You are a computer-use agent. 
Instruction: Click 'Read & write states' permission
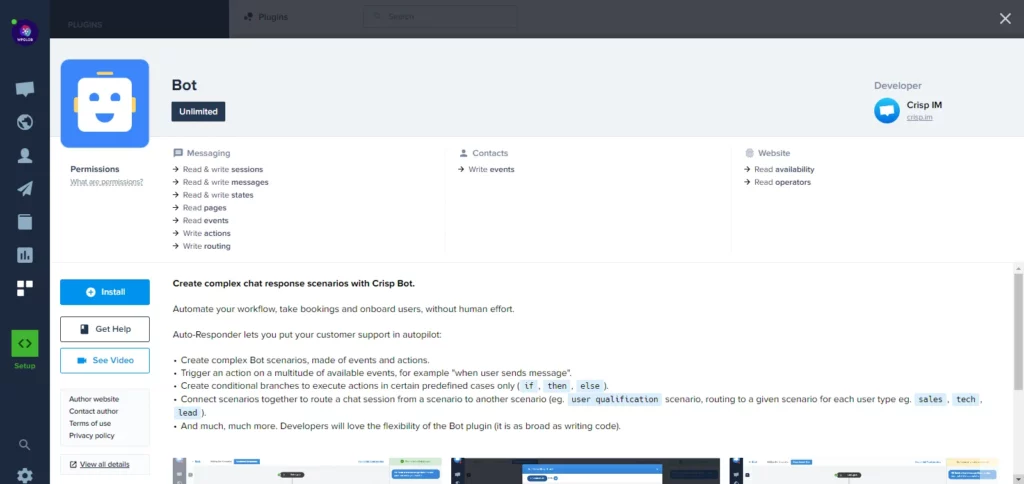(x=218, y=195)
